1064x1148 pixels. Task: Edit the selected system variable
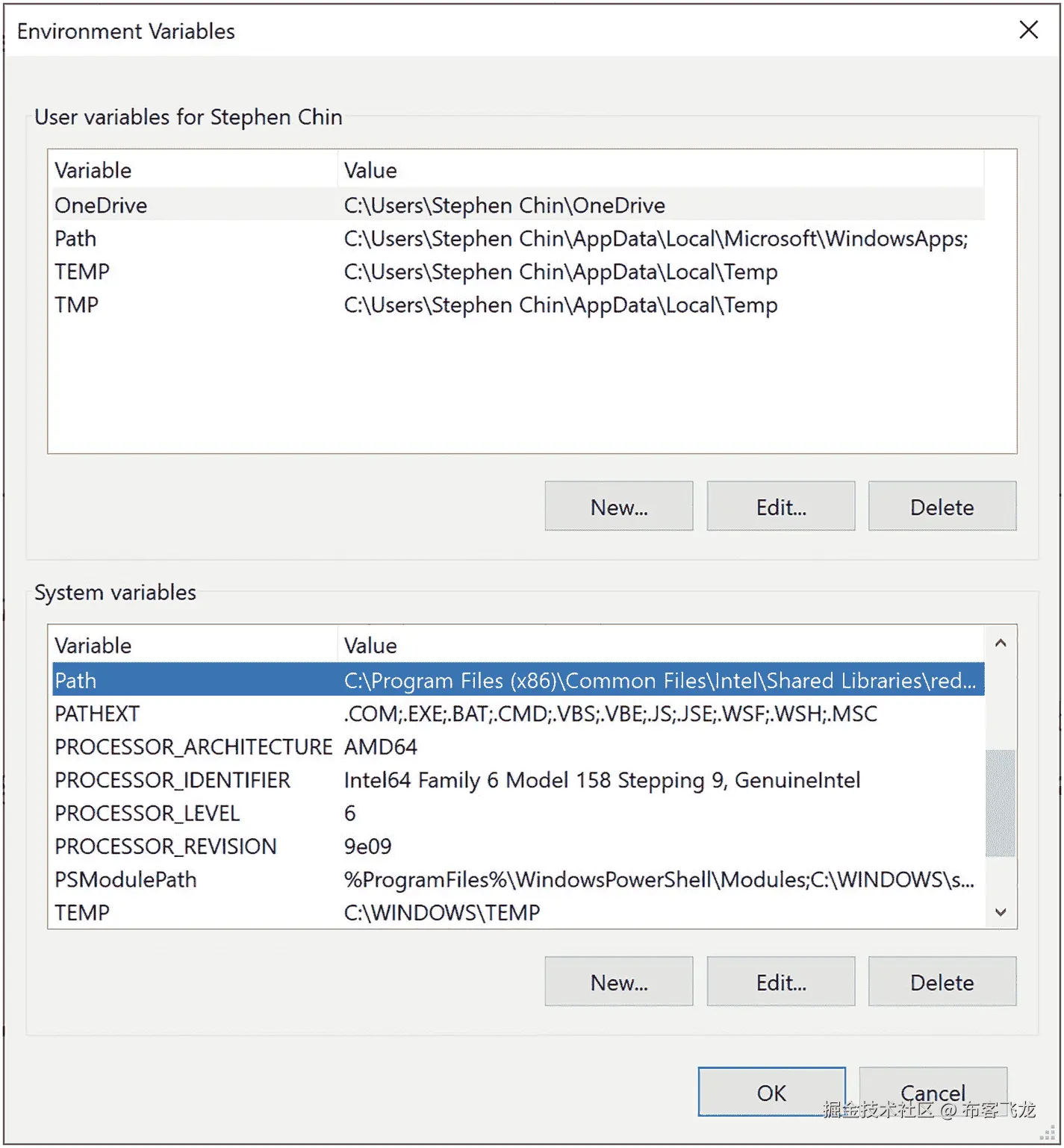coord(780,982)
